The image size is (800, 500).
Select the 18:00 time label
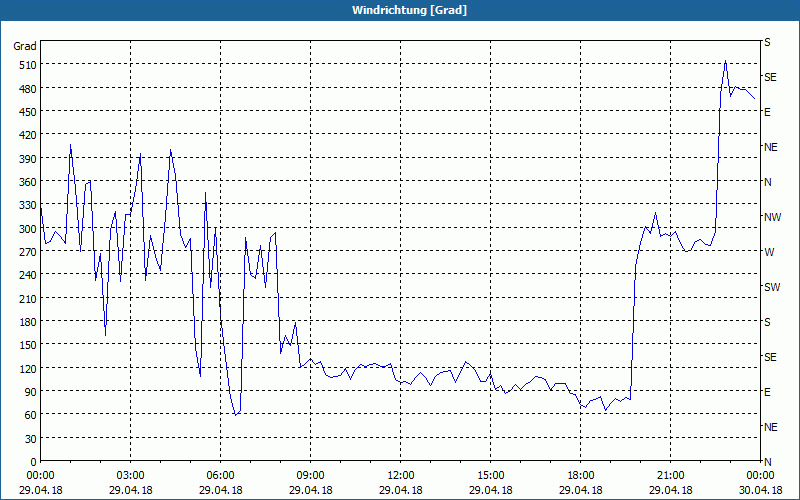(581, 476)
